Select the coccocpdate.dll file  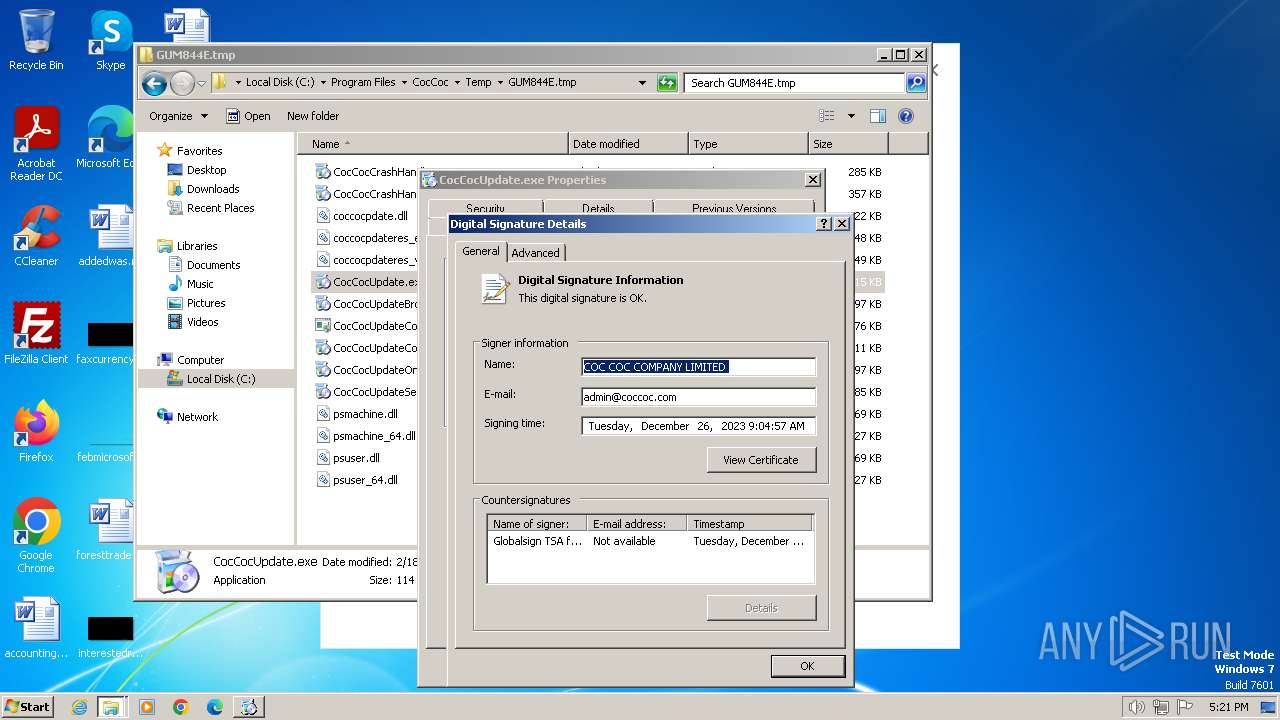(370, 216)
